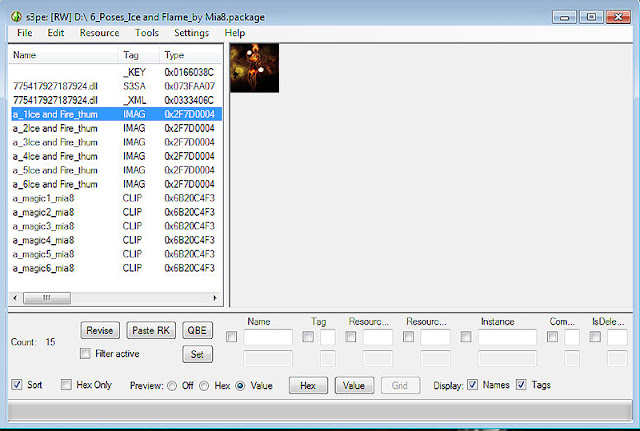Uncheck the Sort checkbox

pos(17,384)
